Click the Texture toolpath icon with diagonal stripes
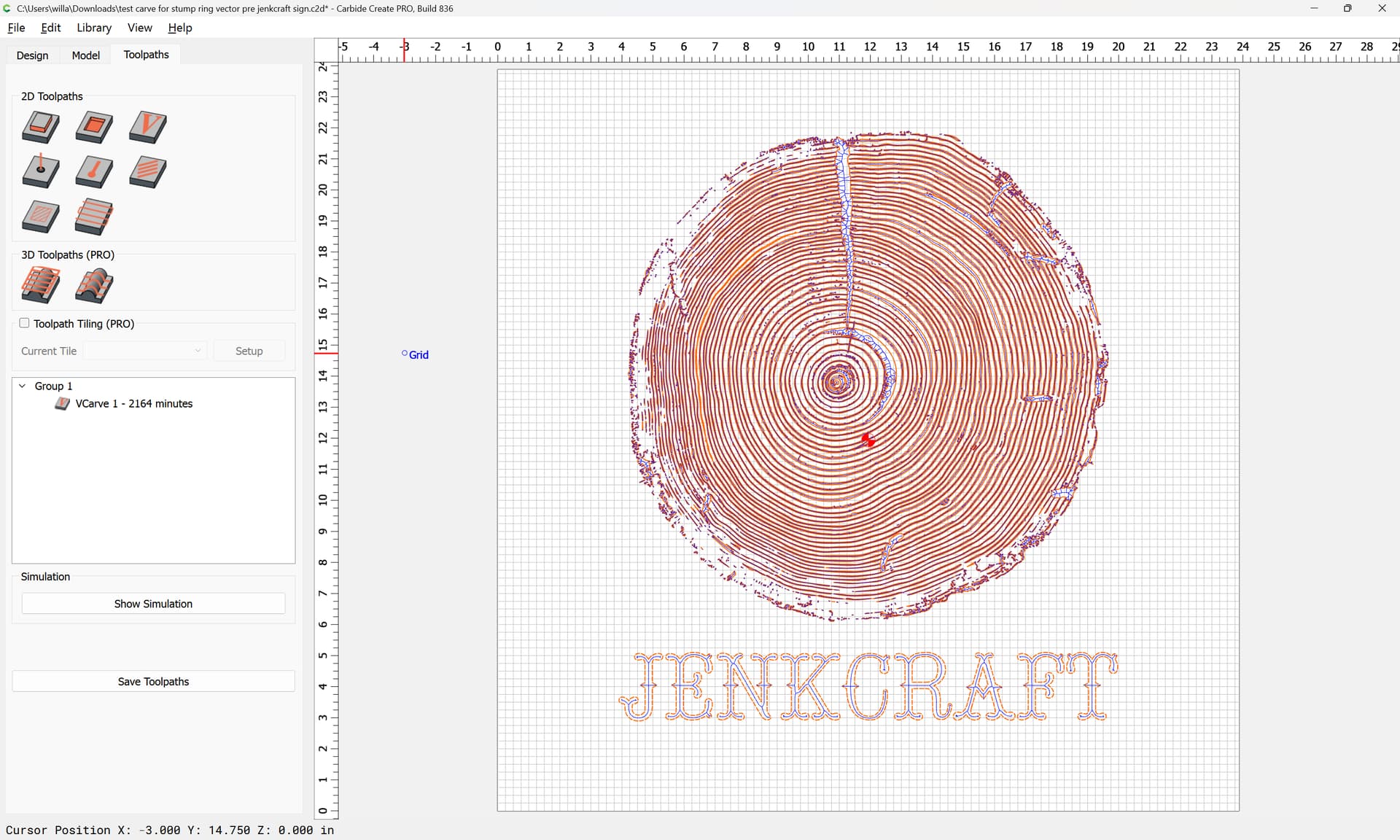Viewport: 1400px width, 840px height. [148, 172]
